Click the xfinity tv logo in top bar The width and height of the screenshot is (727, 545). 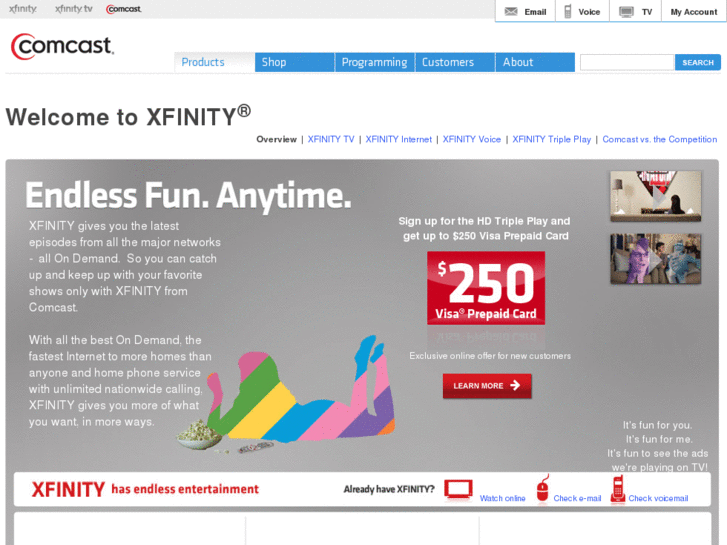[73, 9]
